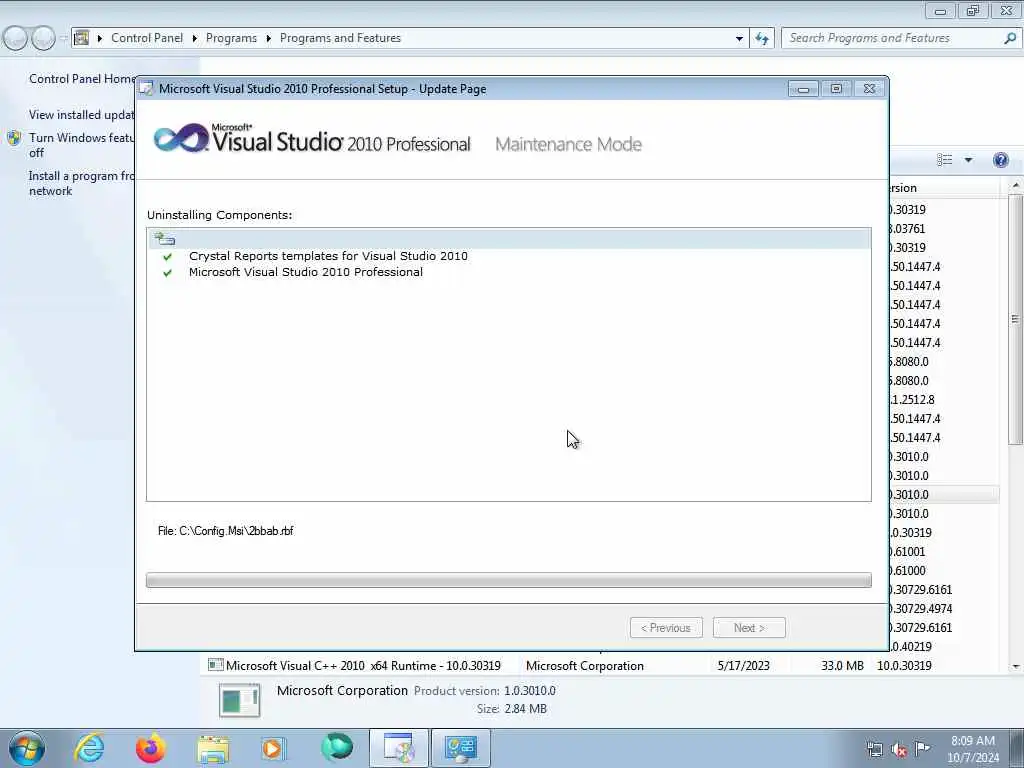Viewport: 1024px width, 768px height.
Task: Click the Show desktop strip at taskbar end
Action: point(1017,748)
